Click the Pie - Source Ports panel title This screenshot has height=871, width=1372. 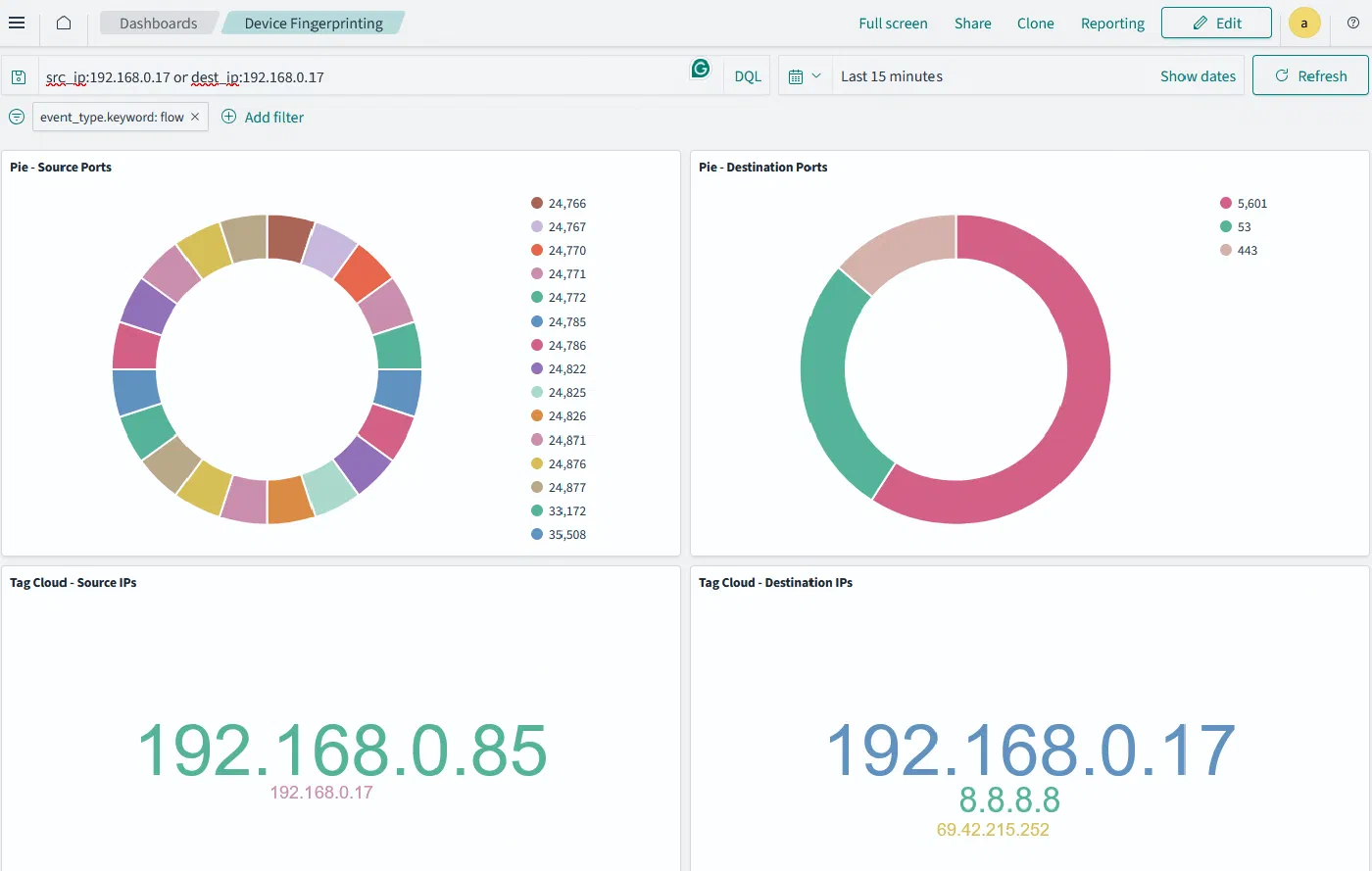(61, 167)
